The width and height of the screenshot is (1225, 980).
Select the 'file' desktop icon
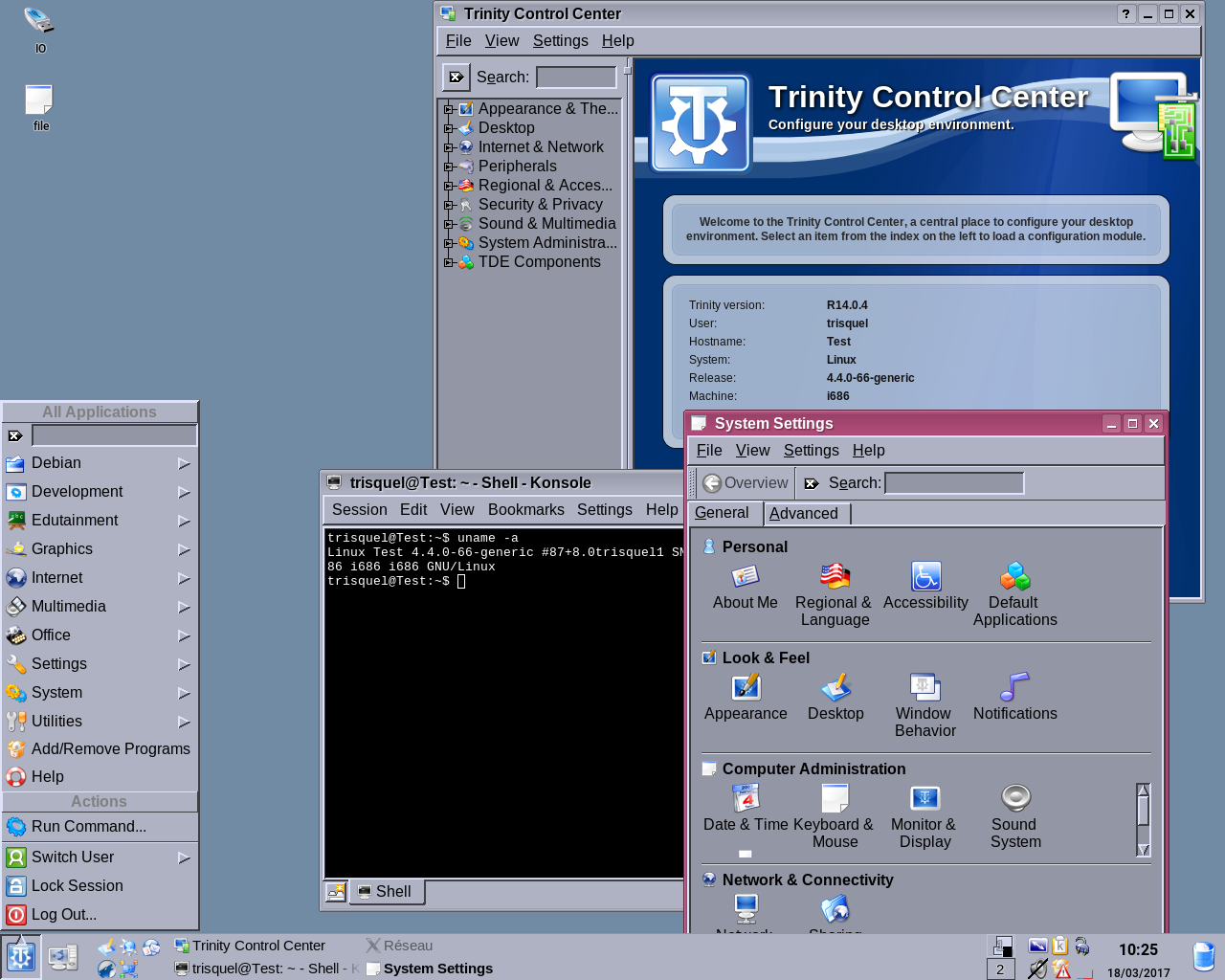(x=40, y=107)
